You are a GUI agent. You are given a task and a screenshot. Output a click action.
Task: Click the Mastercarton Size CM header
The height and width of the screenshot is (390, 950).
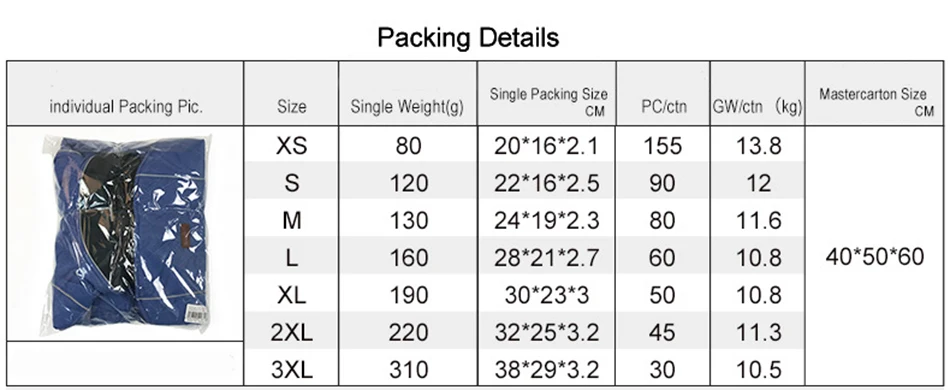[x=876, y=102]
